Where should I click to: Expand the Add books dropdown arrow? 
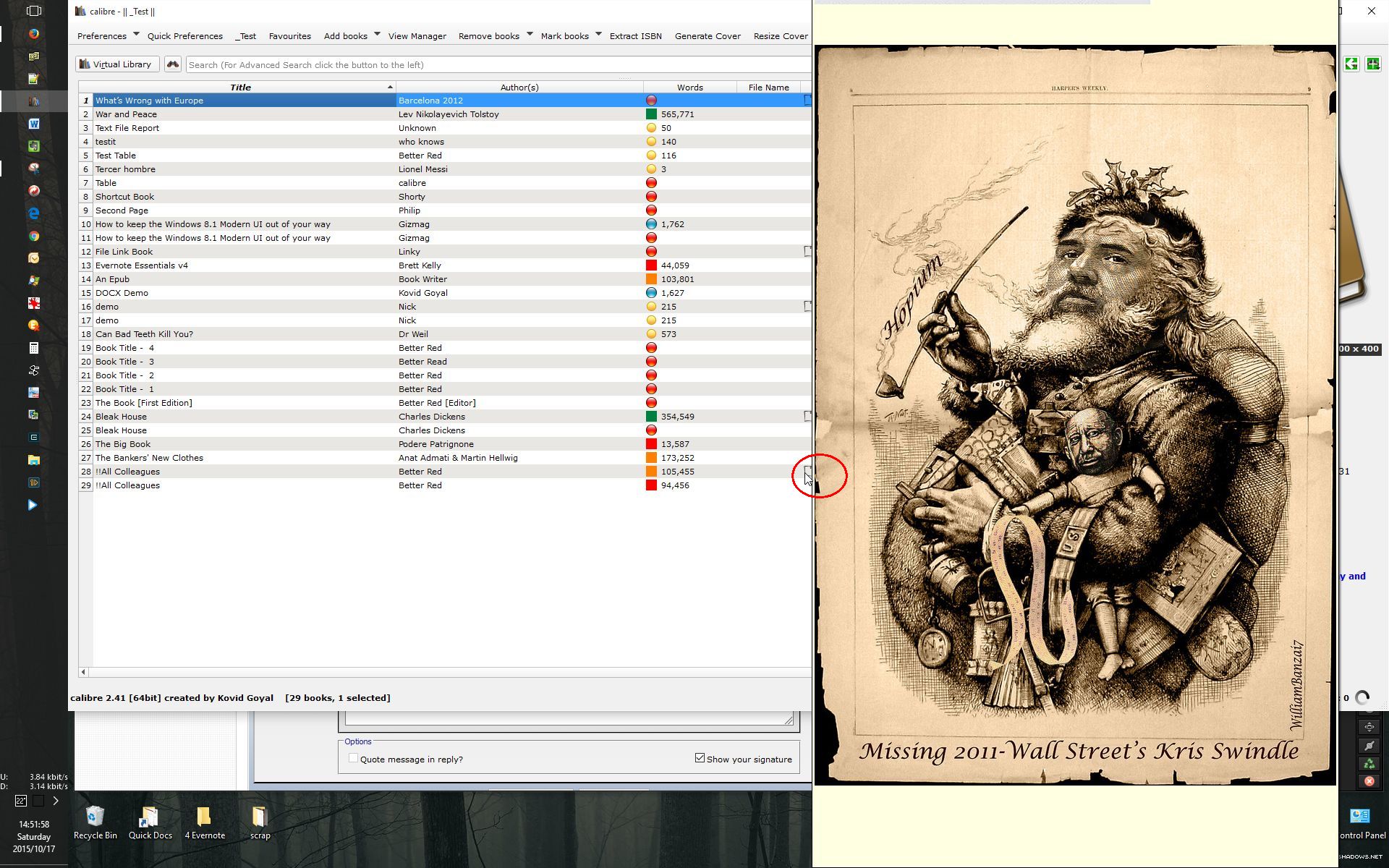pyautogui.click(x=377, y=34)
